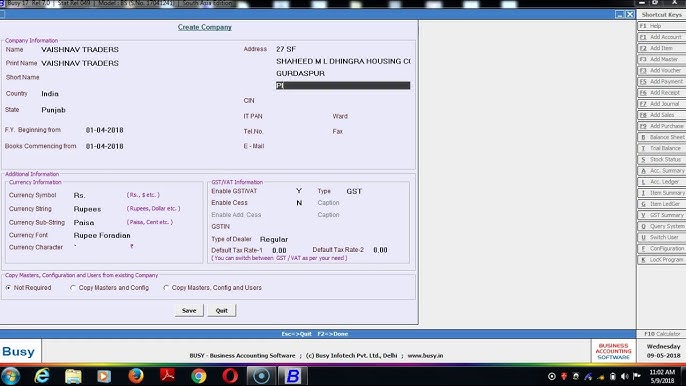Toggle Enable GST/VAT value Y
Image resolution: width=686 pixels, height=386 pixels.
[299, 191]
